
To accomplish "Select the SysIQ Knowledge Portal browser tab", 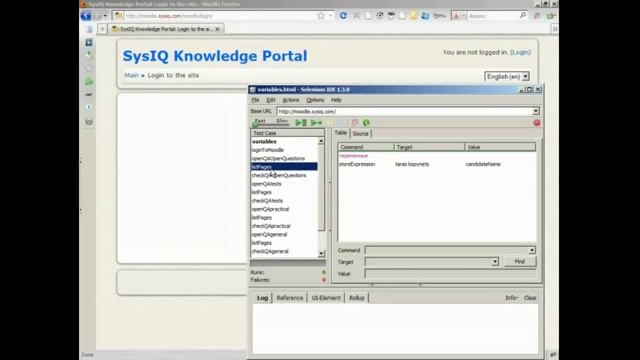I will click(165, 29).
